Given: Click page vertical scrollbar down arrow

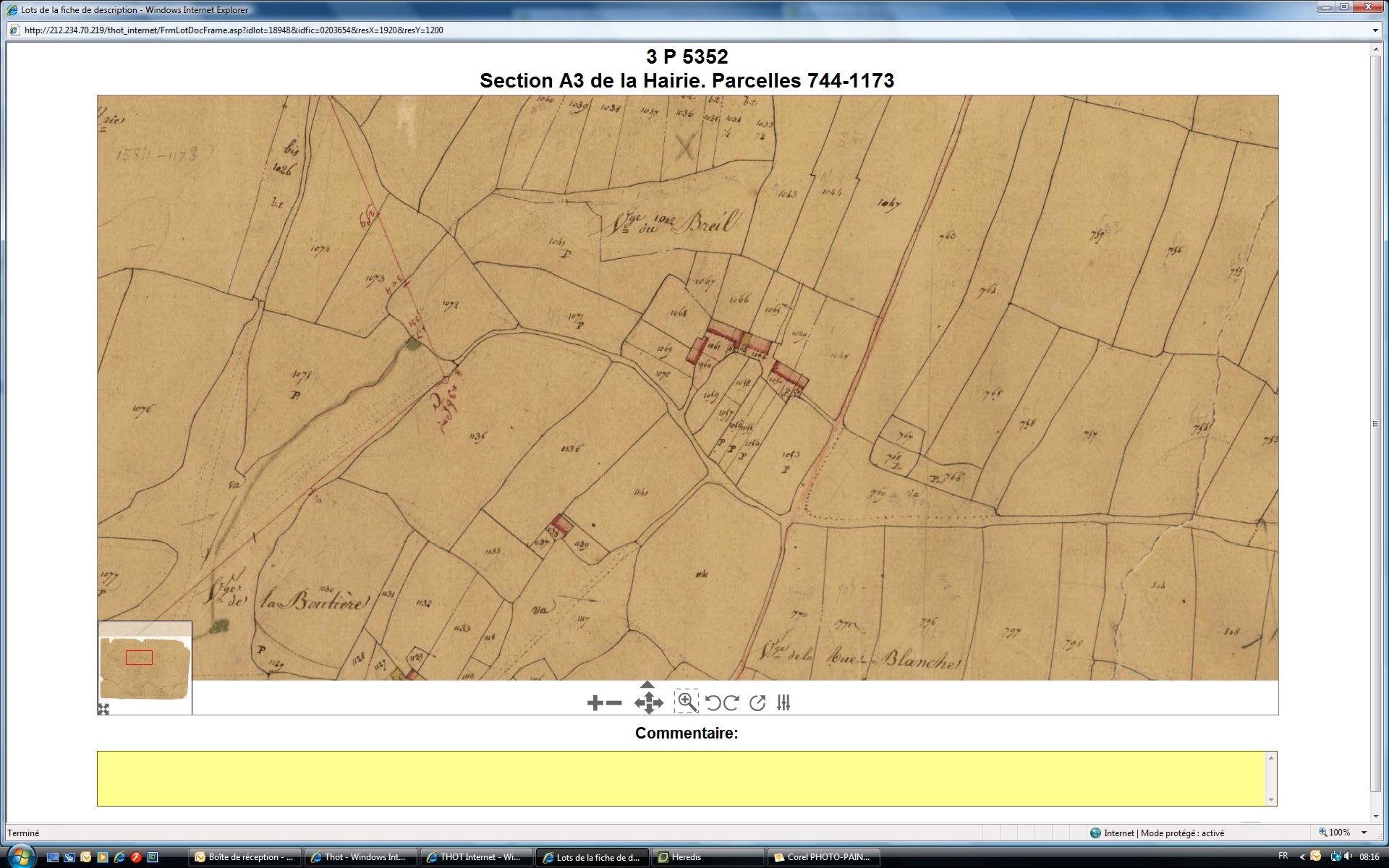Looking at the screenshot, I should (1376, 816).
